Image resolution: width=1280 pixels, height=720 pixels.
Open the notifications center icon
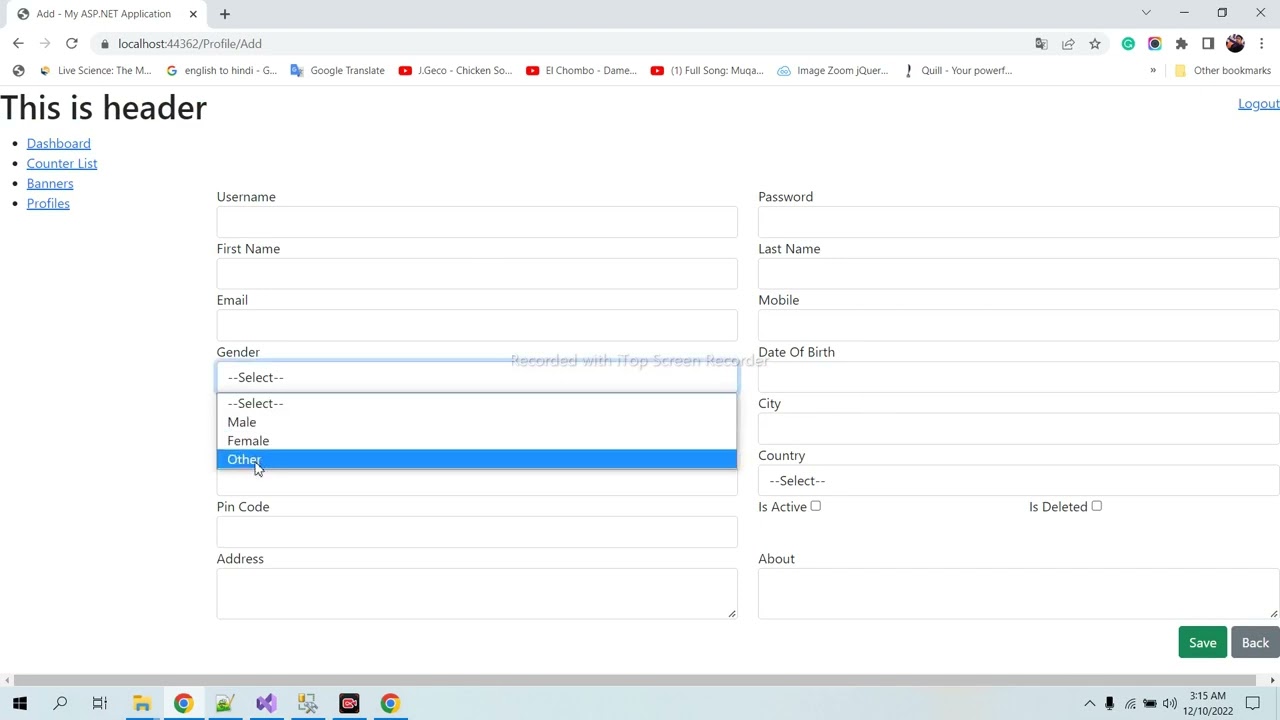(1253, 704)
